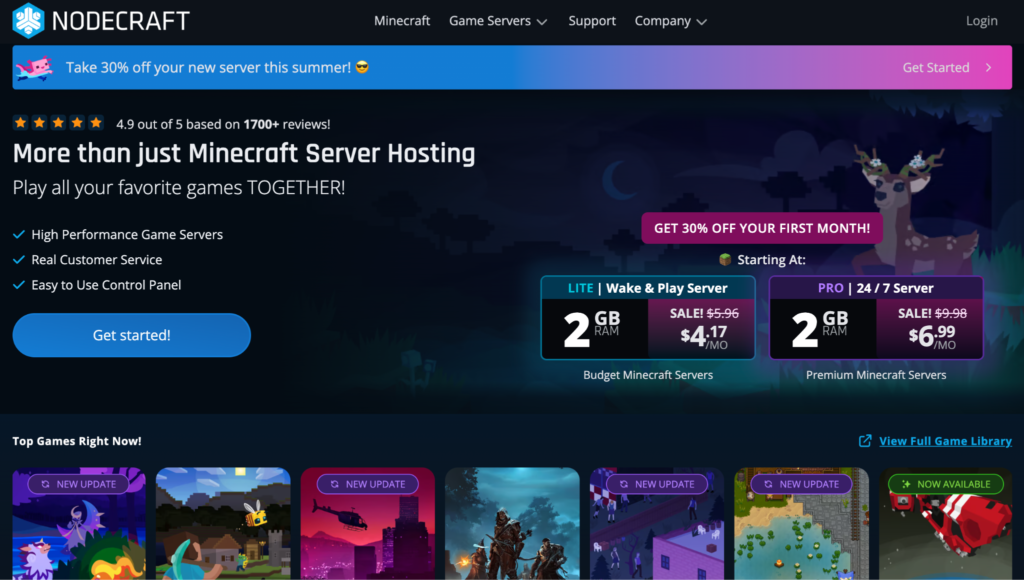Click the NEW UPDATE badge on wizard game
The width and height of the screenshot is (1024, 580).
coord(78,484)
